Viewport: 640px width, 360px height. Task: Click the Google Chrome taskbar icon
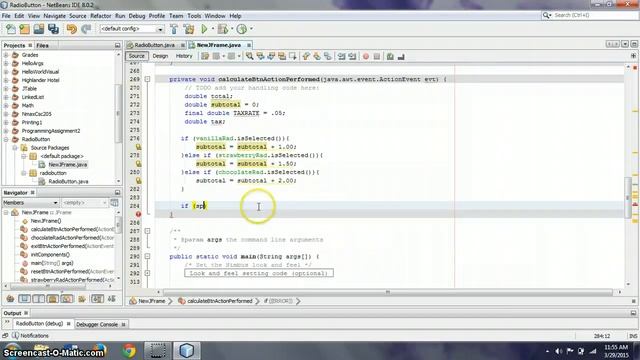click(129, 351)
